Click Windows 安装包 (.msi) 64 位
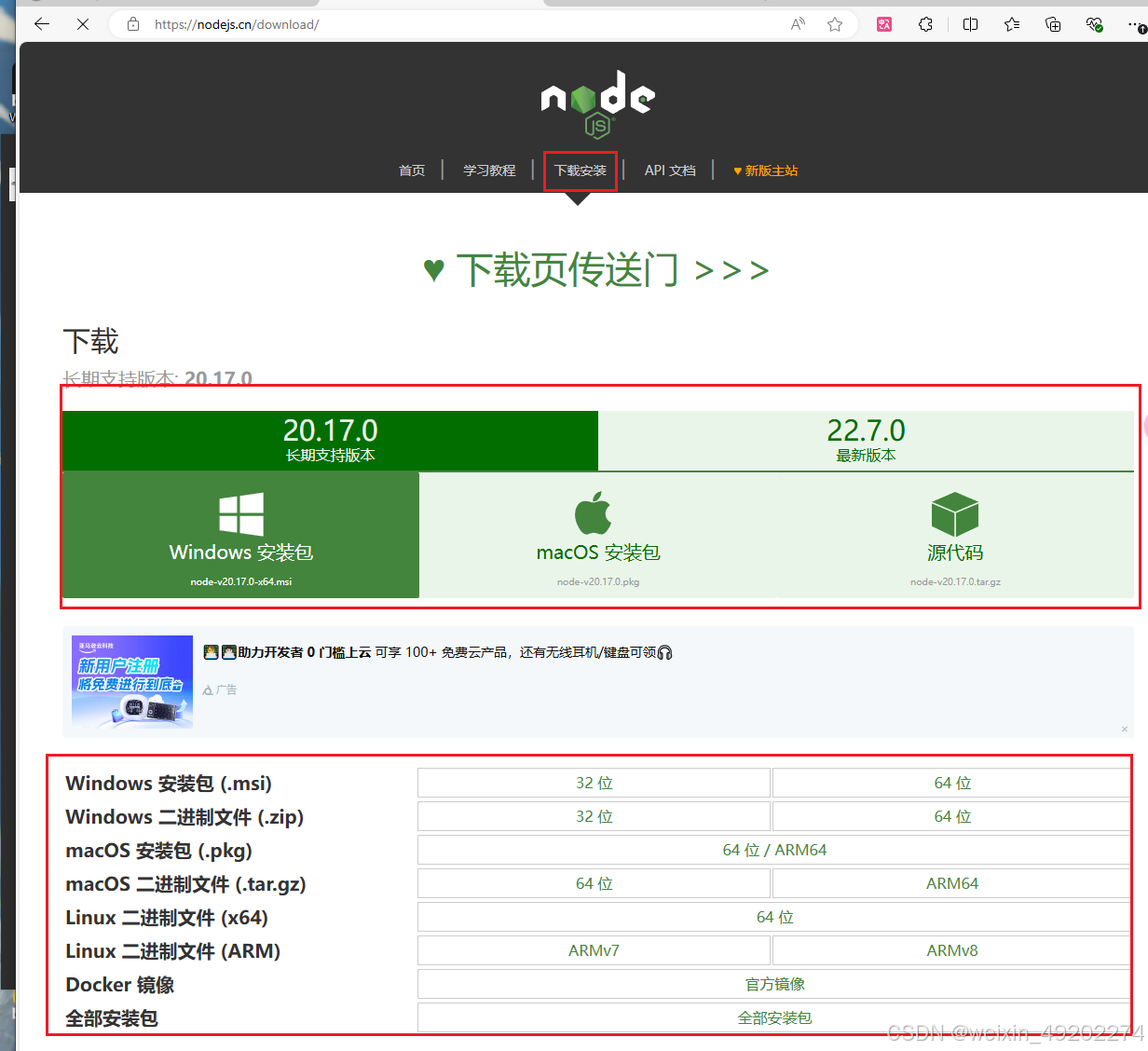1148x1051 pixels. point(952,783)
